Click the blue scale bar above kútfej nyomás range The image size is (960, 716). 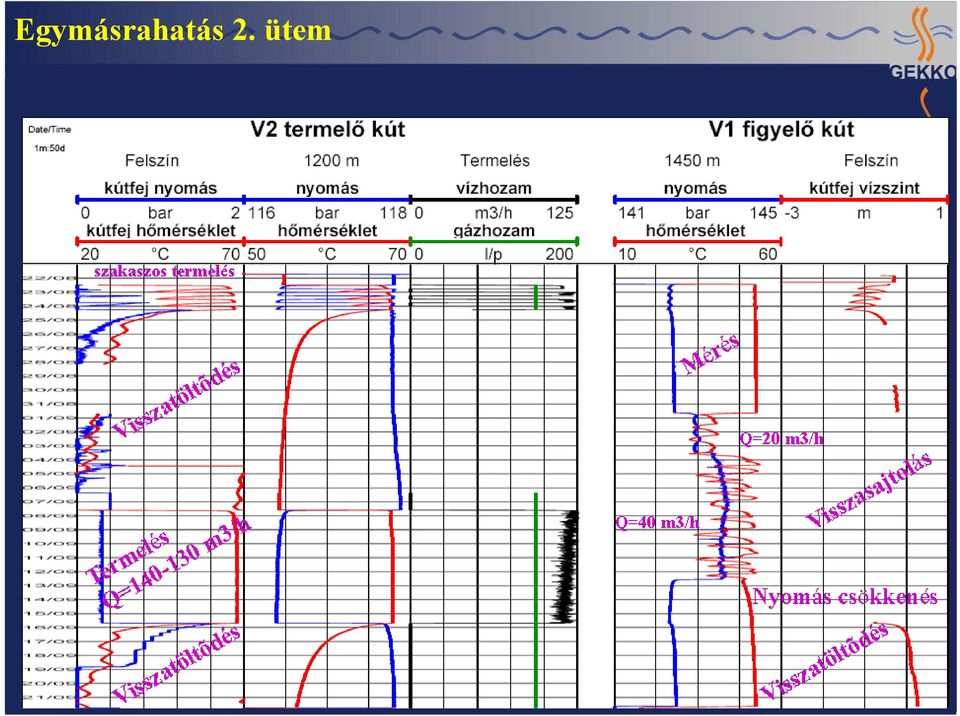[x=160, y=199]
